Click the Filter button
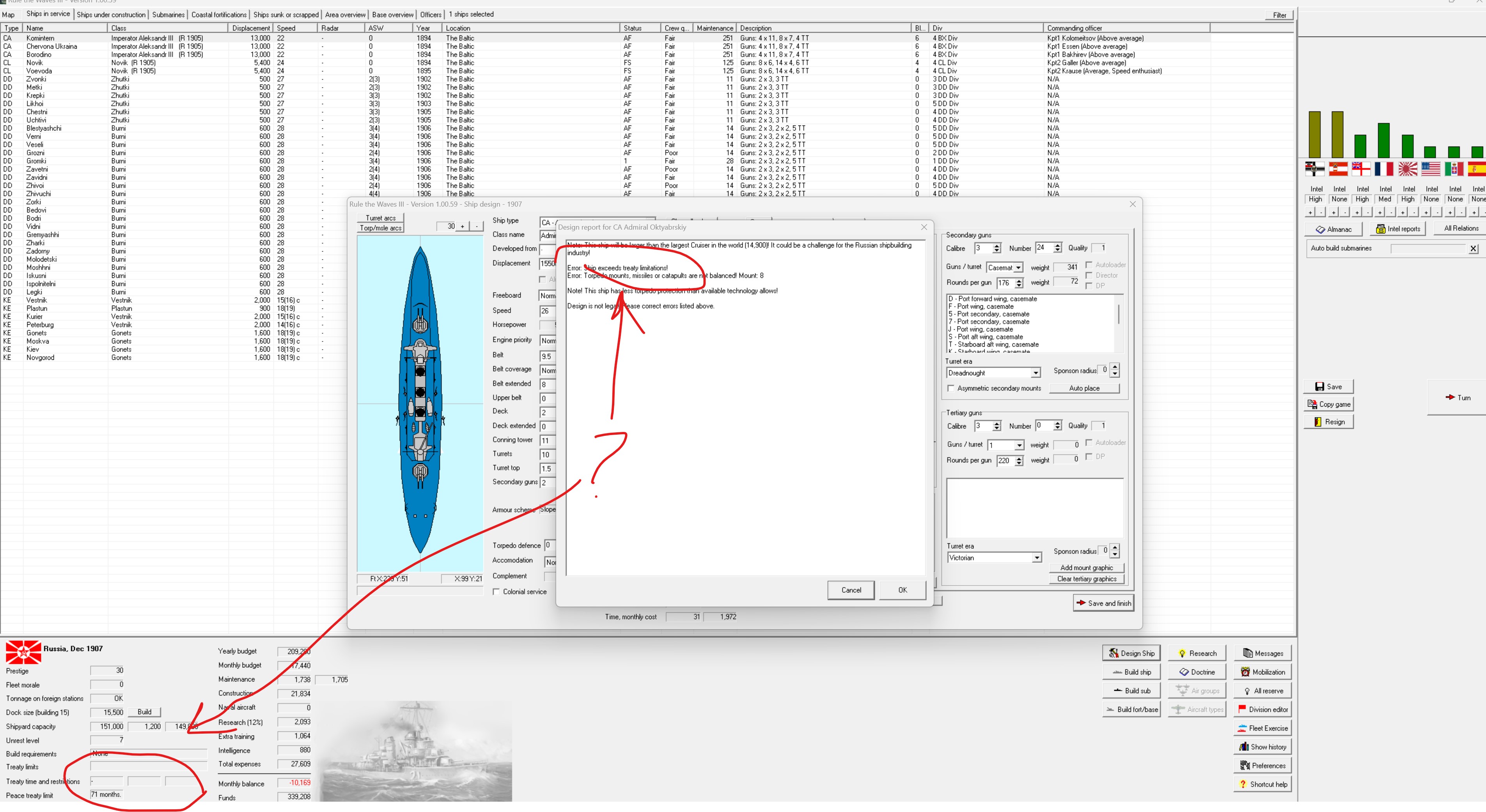The width and height of the screenshot is (1486, 812). [1279, 15]
